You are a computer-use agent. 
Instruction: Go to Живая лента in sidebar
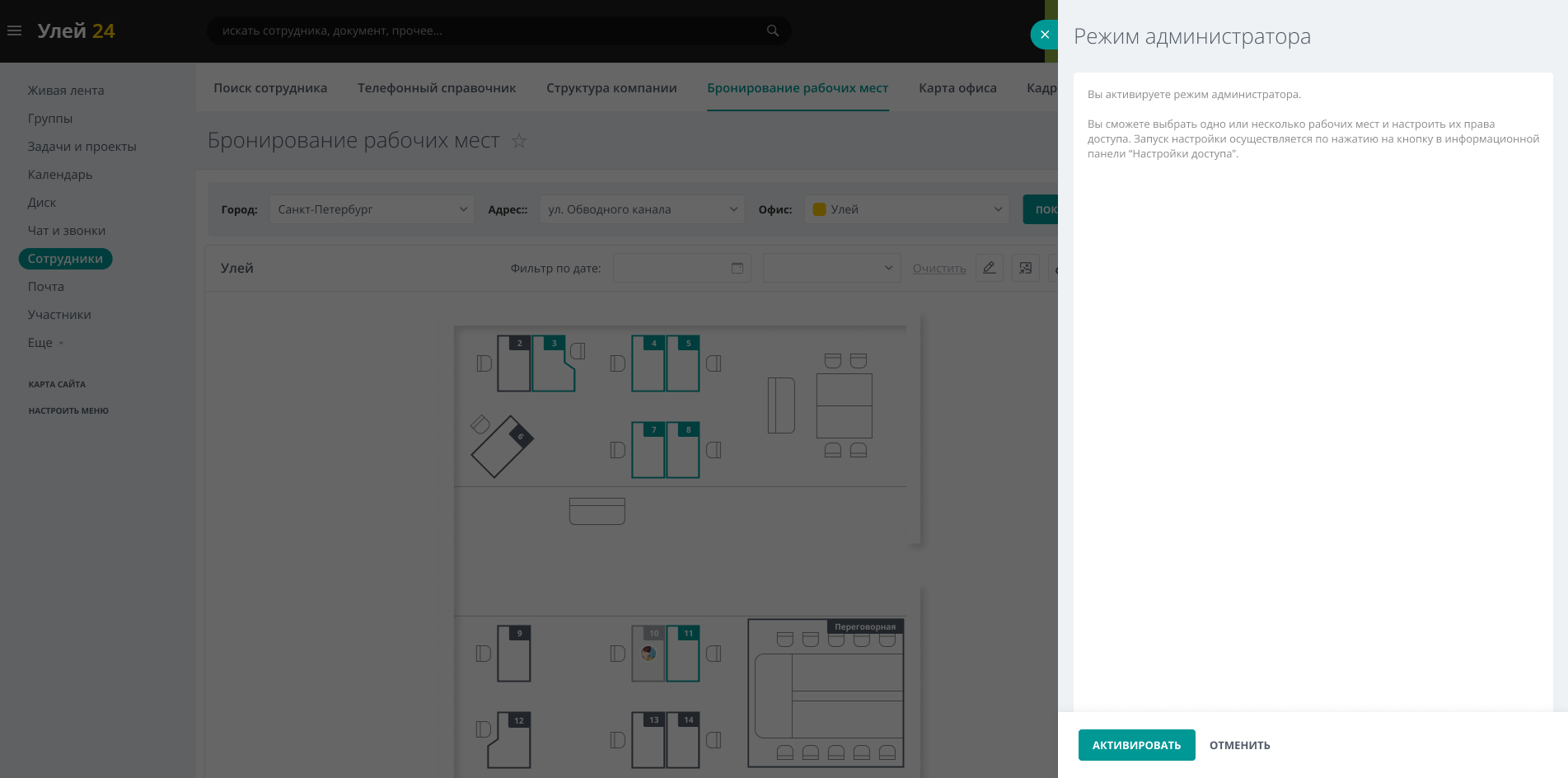(x=66, y=91)
